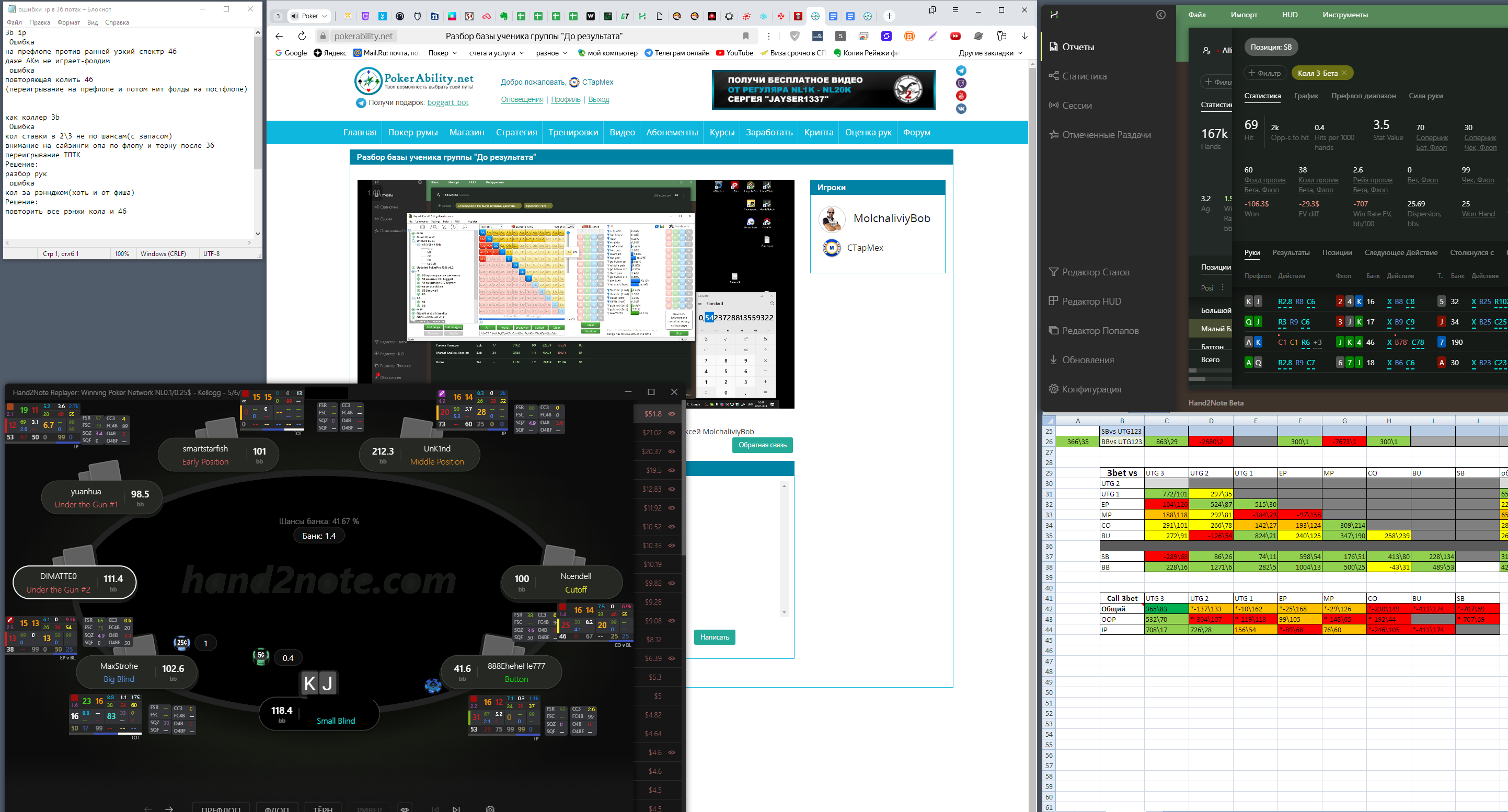
Task: Click the Написать button
Action: (714, 637)
